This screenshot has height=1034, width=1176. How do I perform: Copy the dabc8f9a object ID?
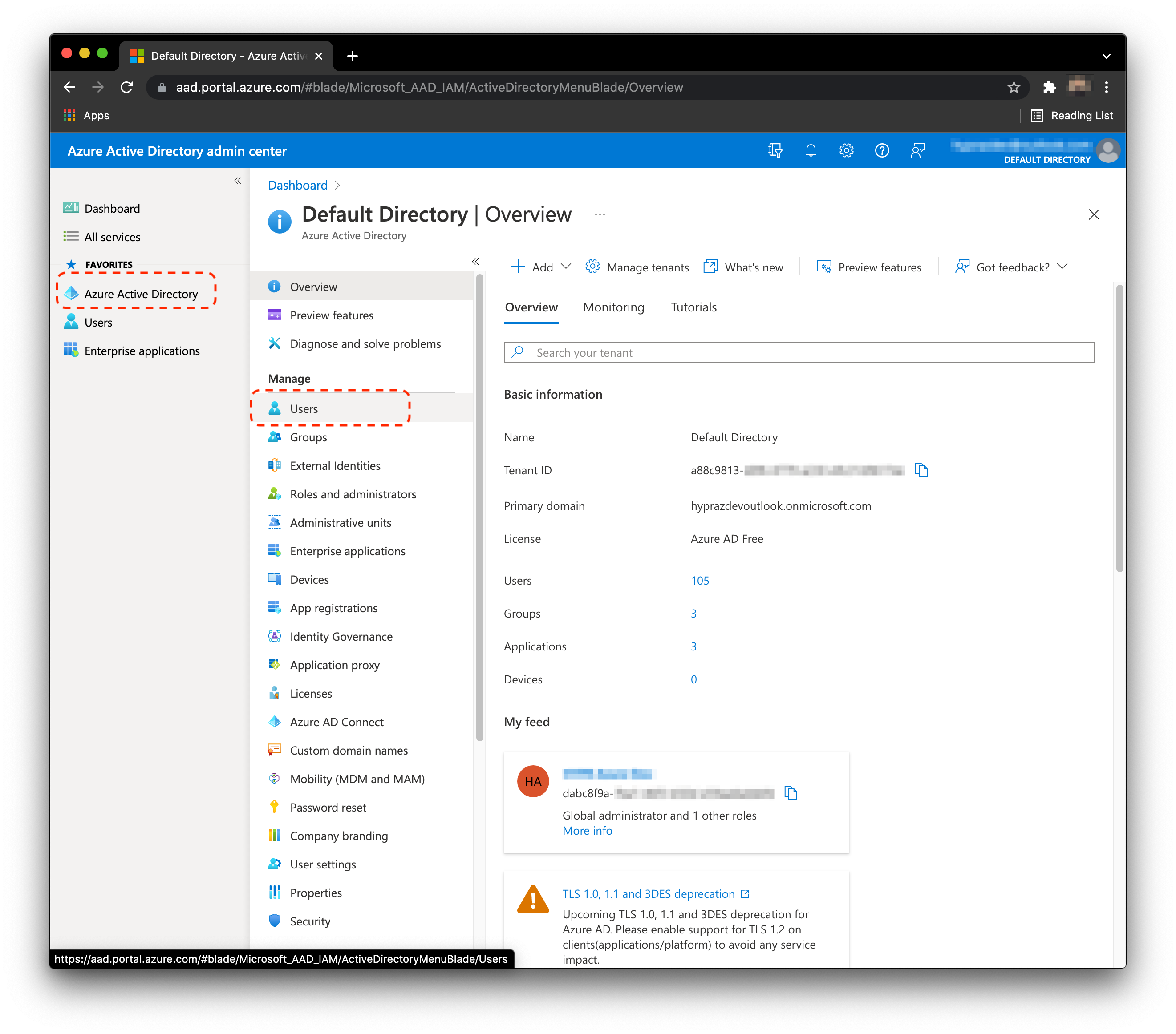pyautogui.click(x=791, y=793)
